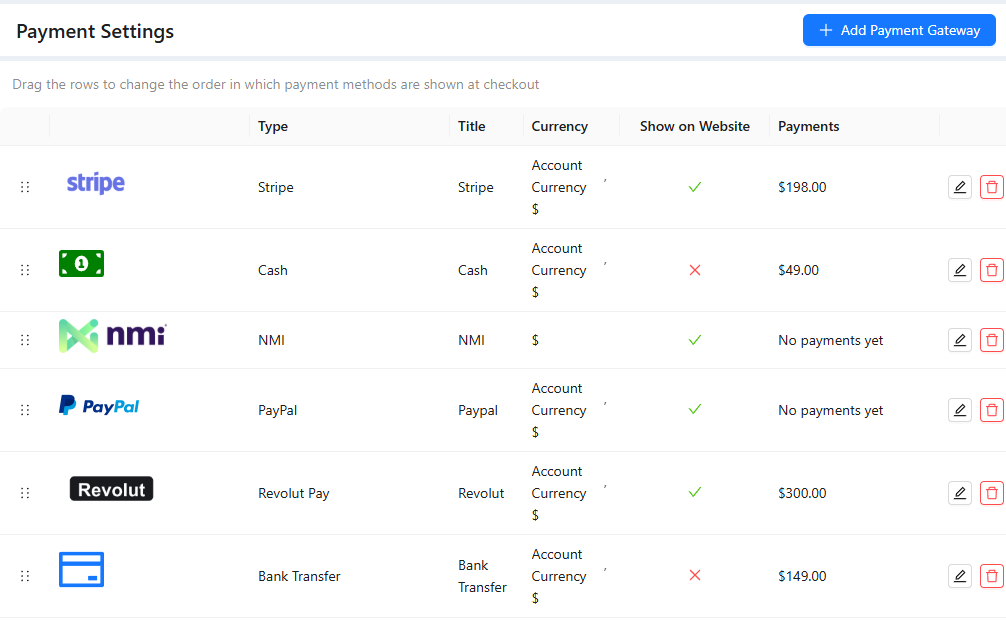Edit the NMI payment gateway
Viewport: 1006px width, 621px height.
click(x=960, y=340)
